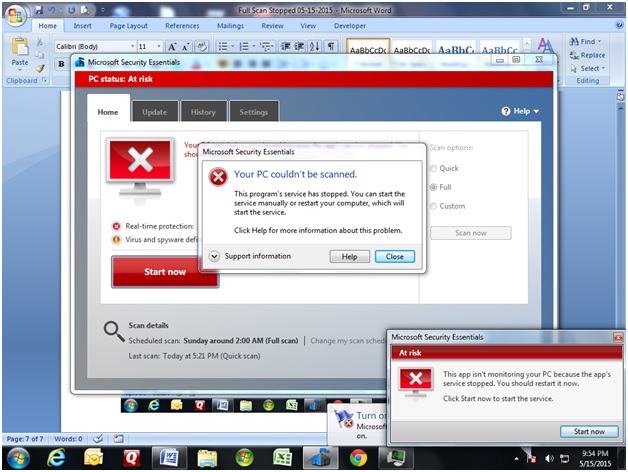Open Google Chrome from the Windows taskbar
Viewport: 628px width, 472px height.
click(x=358, y=458)
